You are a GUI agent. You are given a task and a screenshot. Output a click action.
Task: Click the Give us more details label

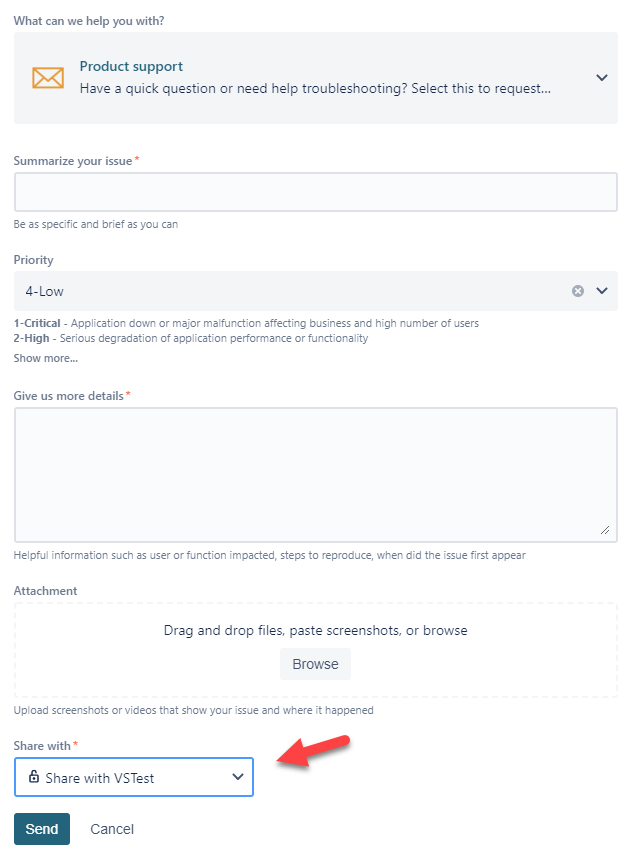click(68, 396)
